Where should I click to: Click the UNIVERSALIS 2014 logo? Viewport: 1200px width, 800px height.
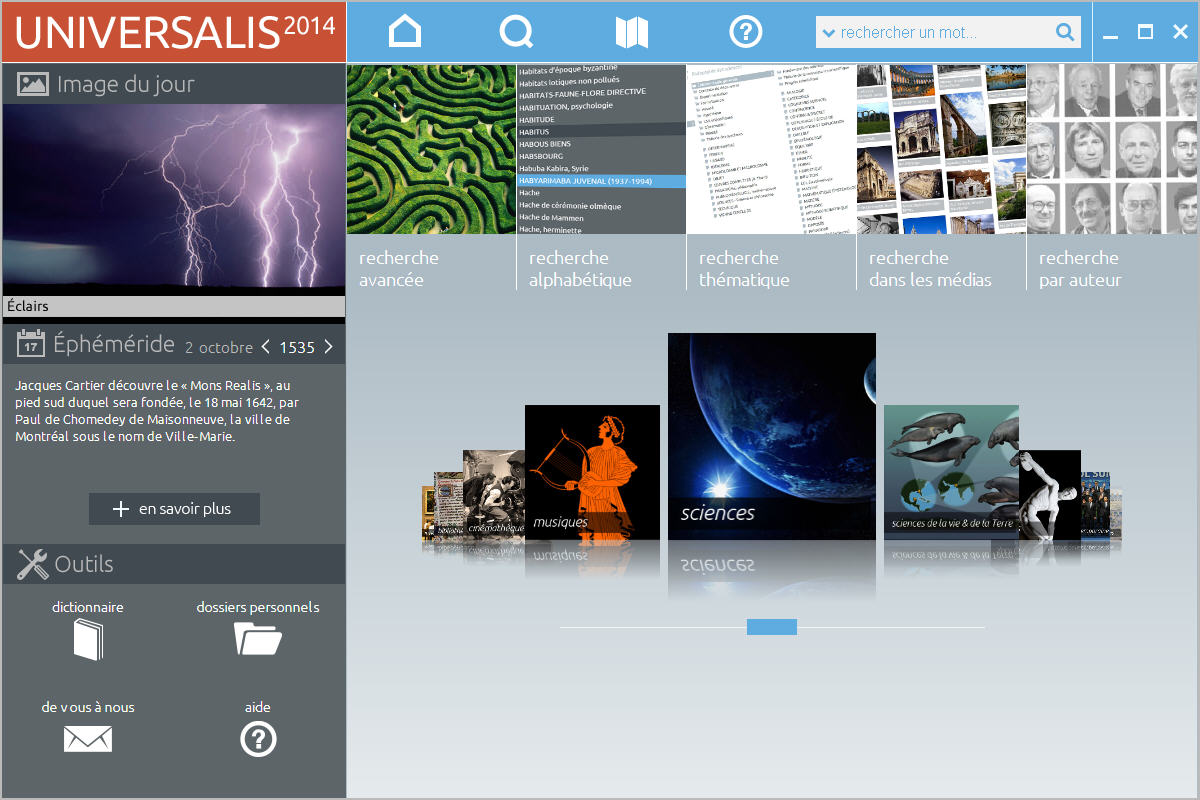pyautogui.click(x=174, y=32)
